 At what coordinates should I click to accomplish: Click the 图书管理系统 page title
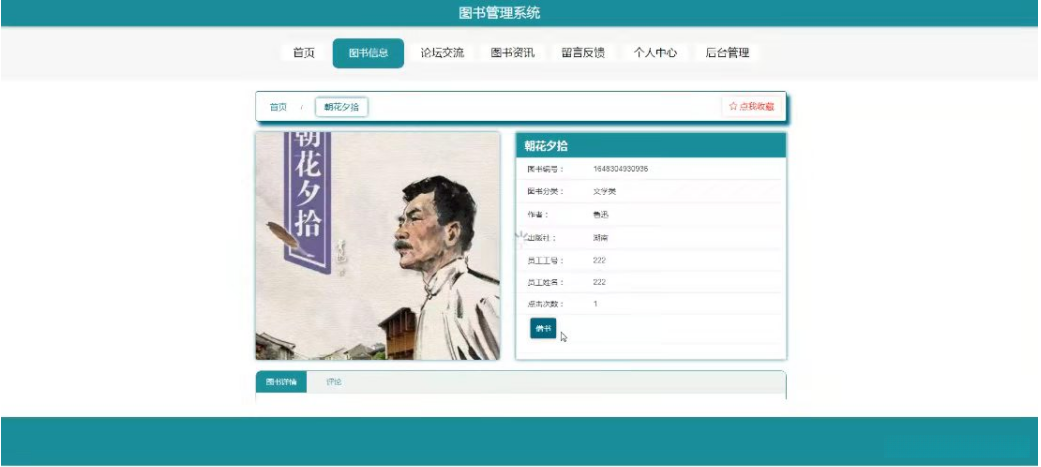pyautogui.click(x=499, y=13)
